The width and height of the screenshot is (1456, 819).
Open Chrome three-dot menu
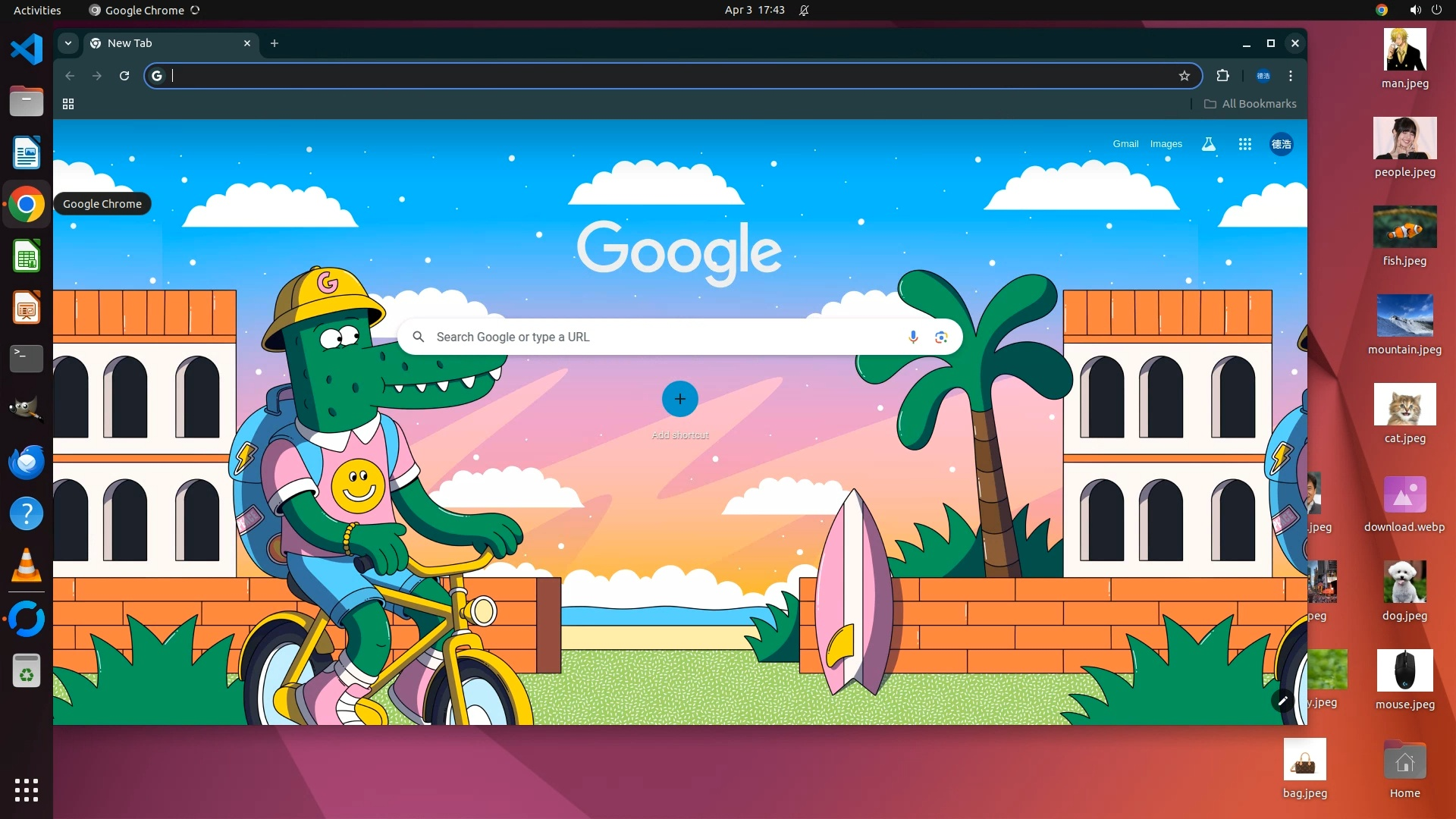(1291, 76)
